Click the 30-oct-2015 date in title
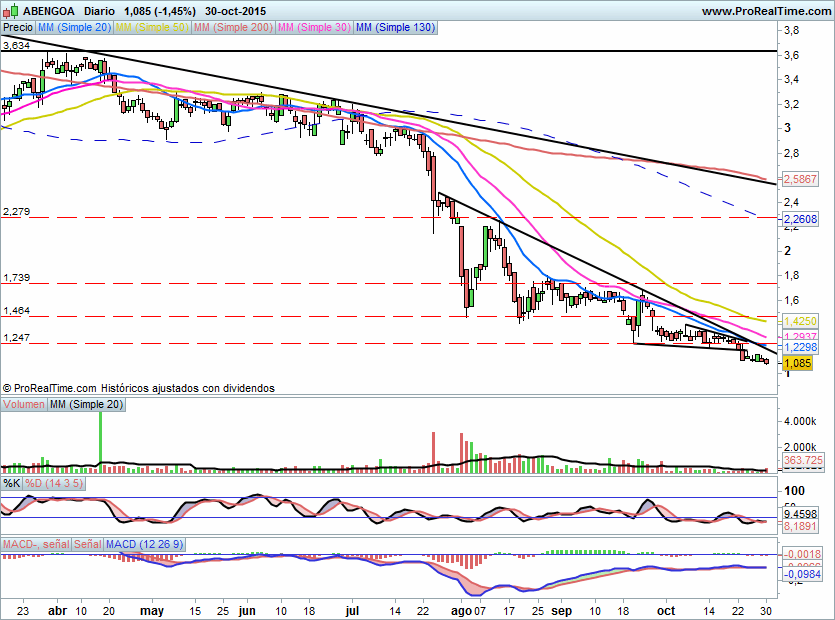 pos(235,11)
